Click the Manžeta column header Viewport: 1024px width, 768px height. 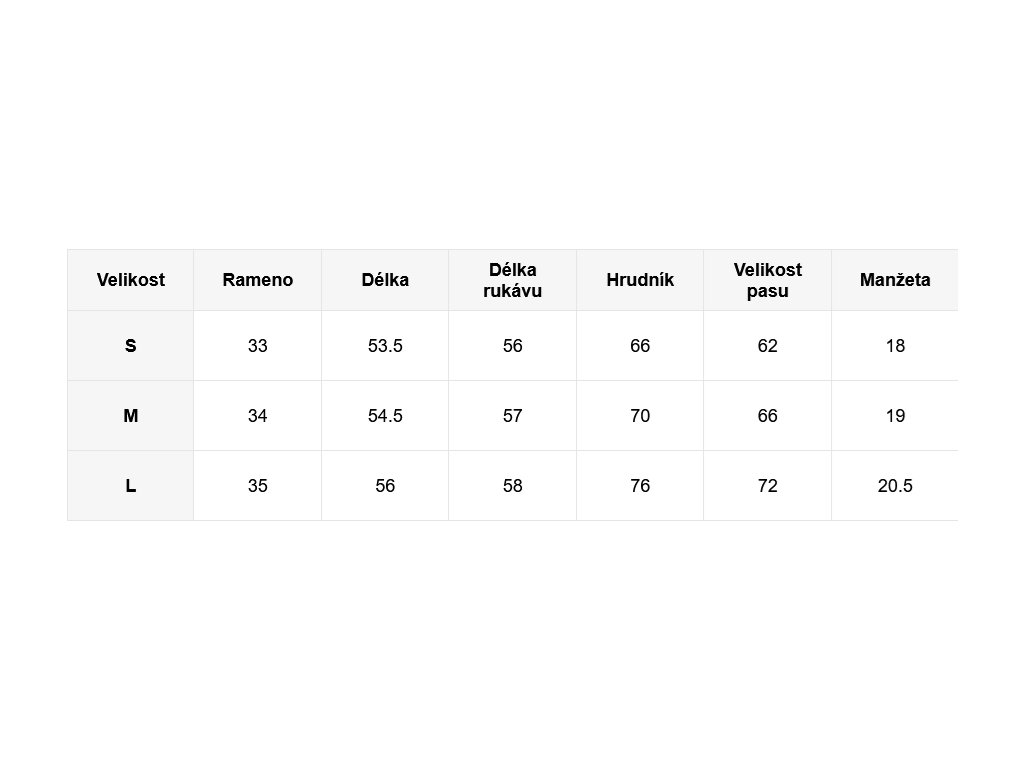(895, 280)
